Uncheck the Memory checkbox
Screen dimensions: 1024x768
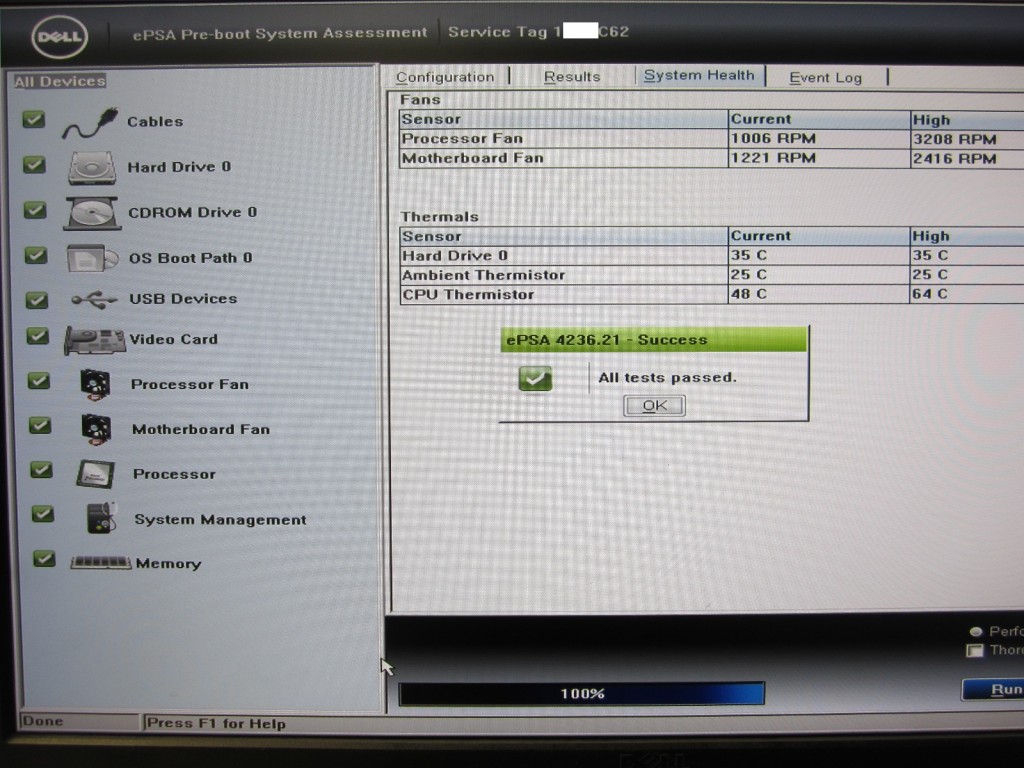click(44, 559)
